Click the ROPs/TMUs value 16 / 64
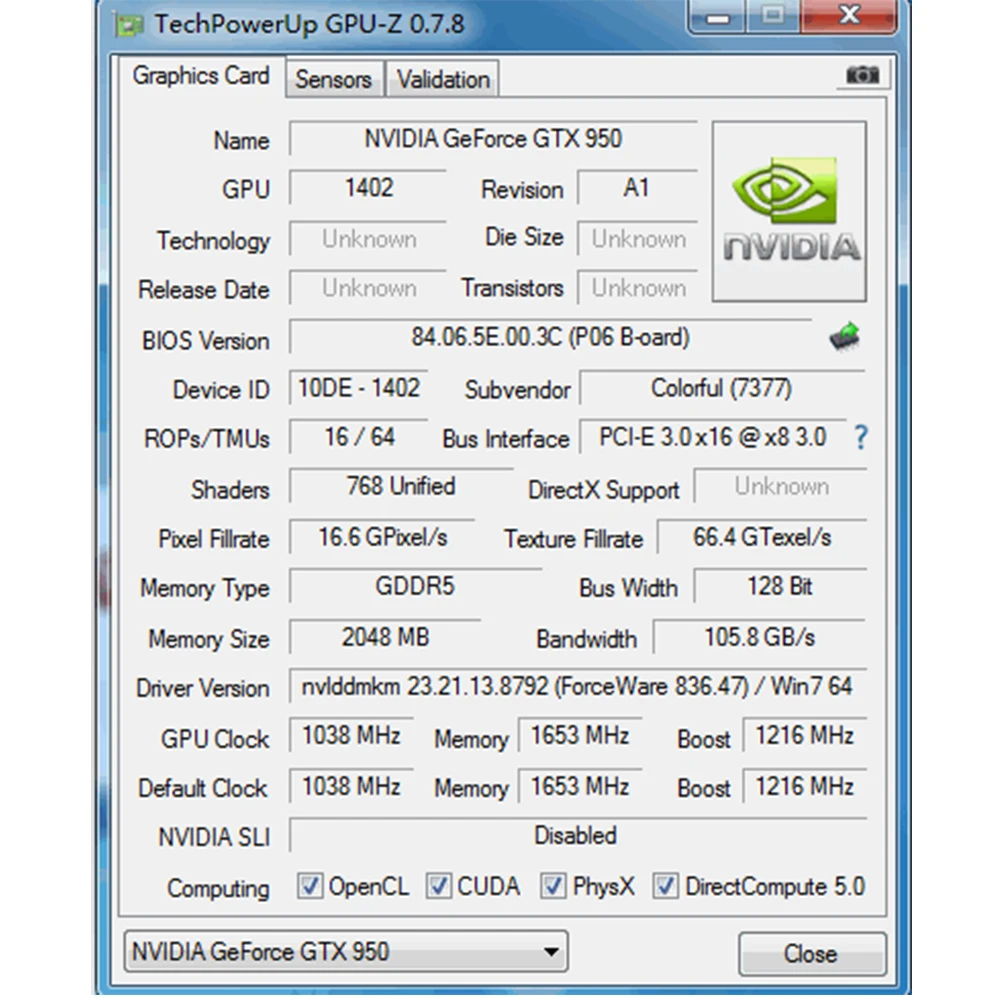This screenshot has height=1000, width=1000. (358, 437)
